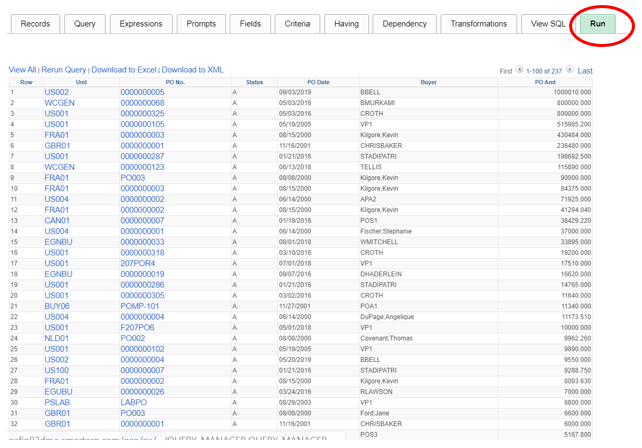The image size is (642, 448).
Task: Open the Prompts tab
Action: 200,24
